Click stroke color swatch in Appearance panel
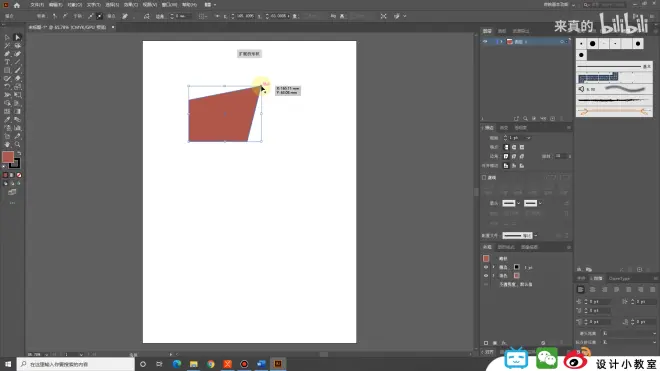Image resolution: width=660 pixels, height=371 pixels. [516, 267]
